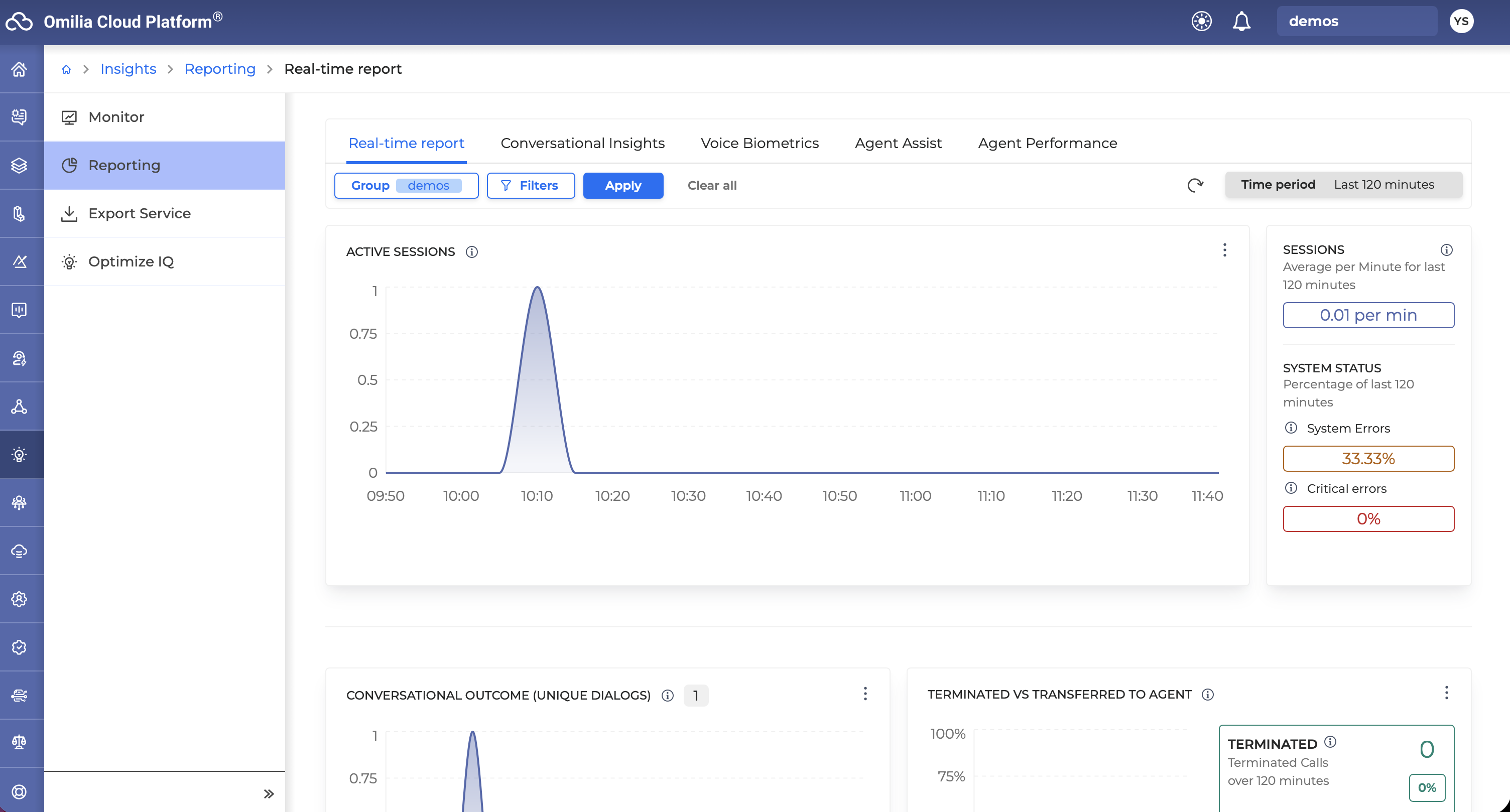Switch to the Voice Biometrics tab
The image size is (1510, 812).
click(760, 143)
